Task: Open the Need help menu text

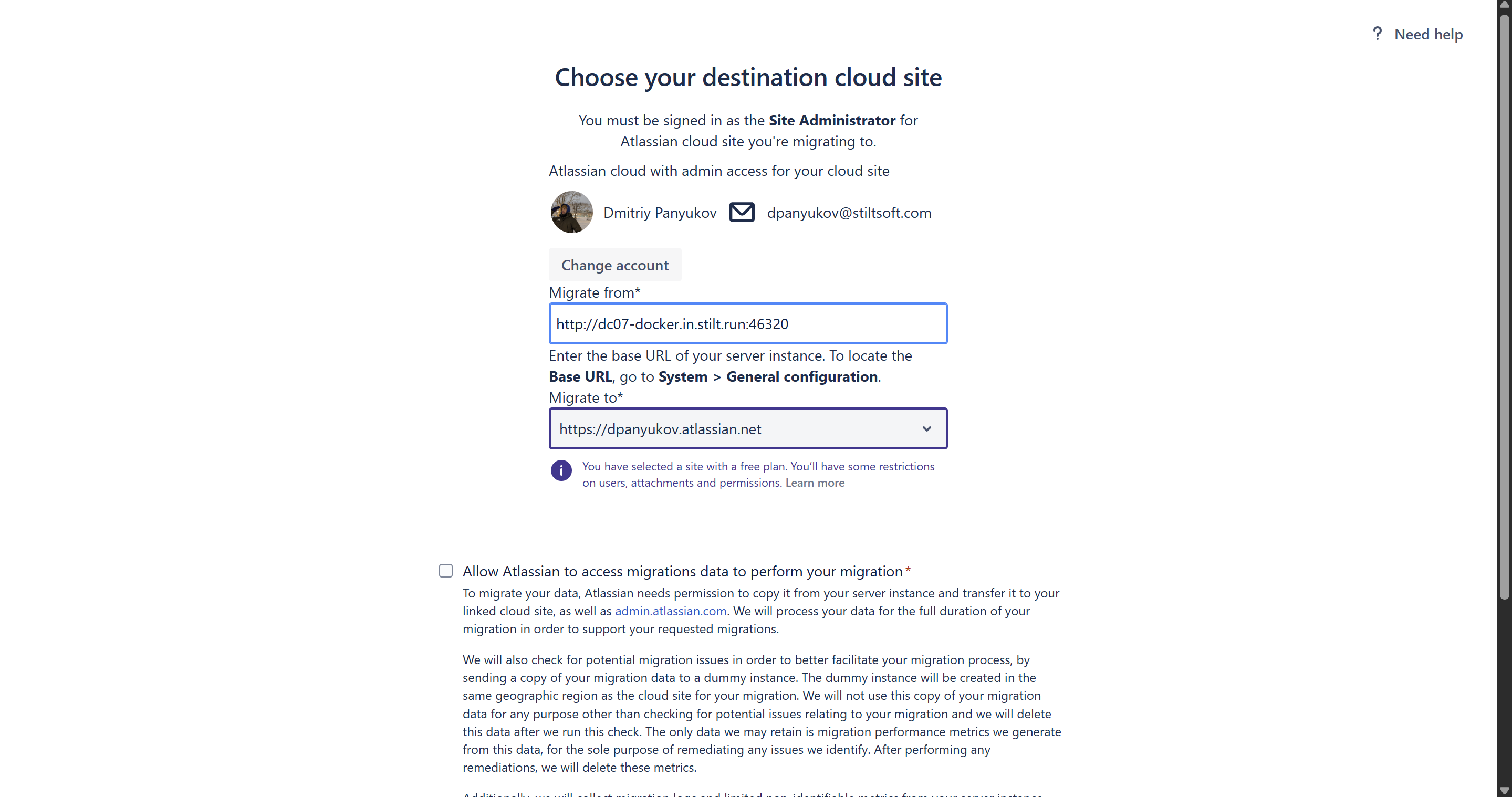Action: [x=1428, y=34]
